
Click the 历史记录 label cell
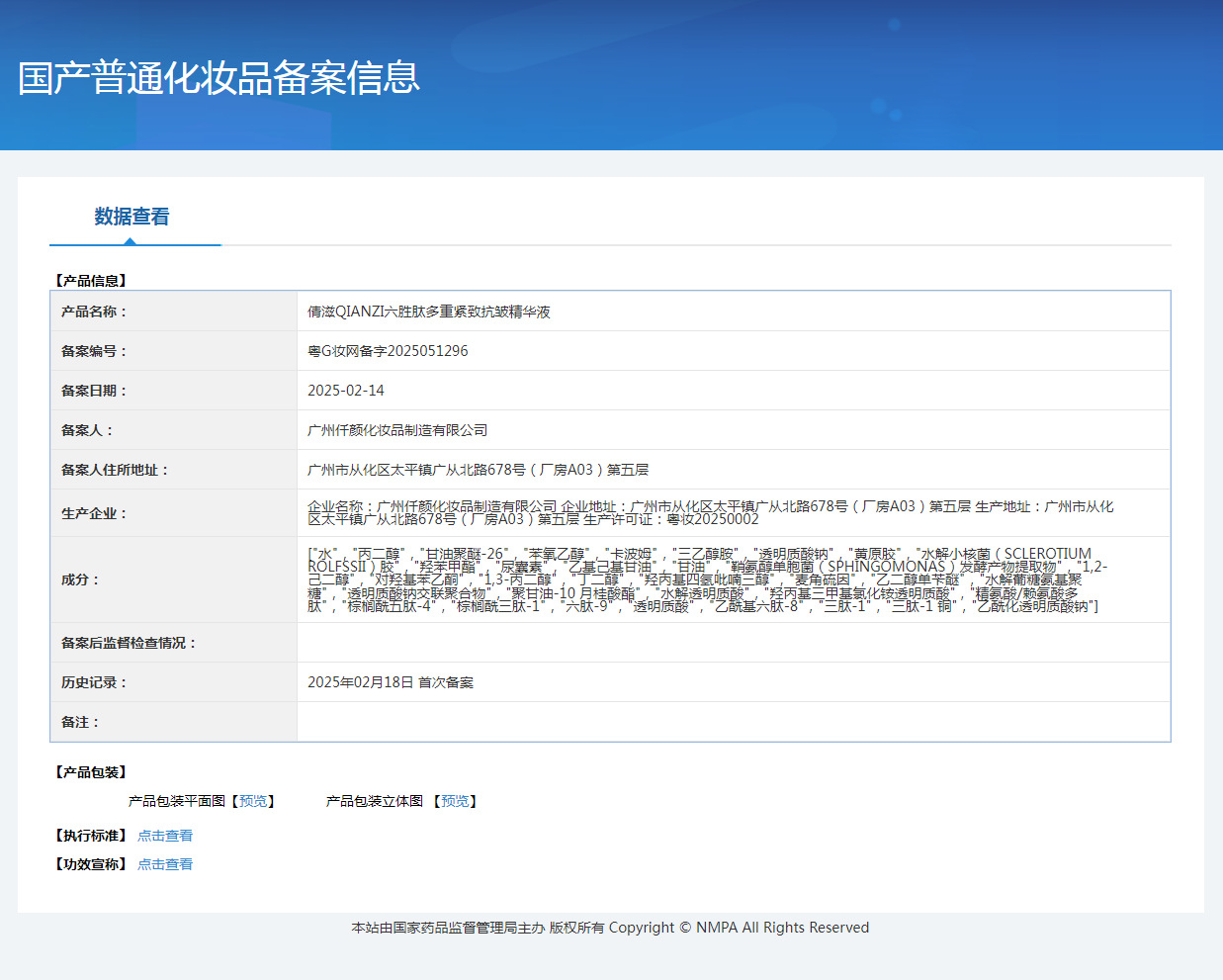[174, 682]
